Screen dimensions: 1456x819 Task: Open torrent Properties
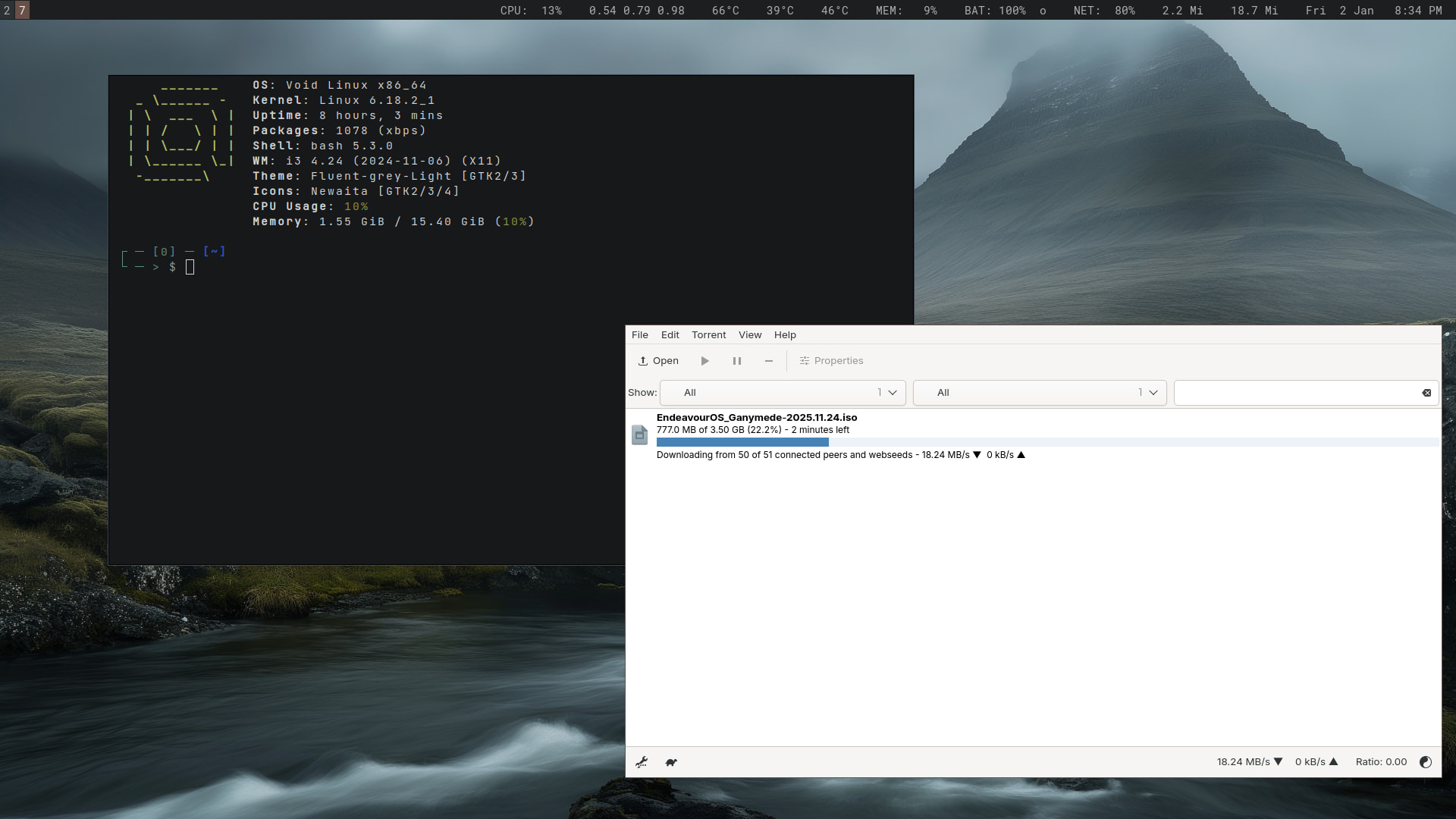[x=831, y=361]
